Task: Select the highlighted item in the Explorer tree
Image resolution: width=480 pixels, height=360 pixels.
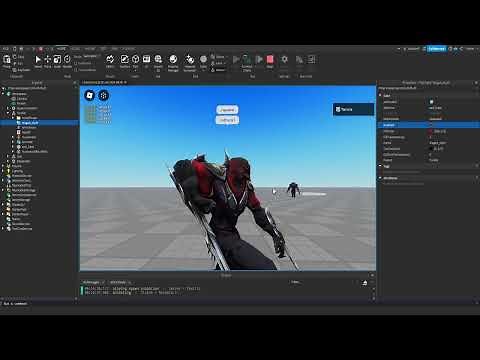Action: point(39,123)
